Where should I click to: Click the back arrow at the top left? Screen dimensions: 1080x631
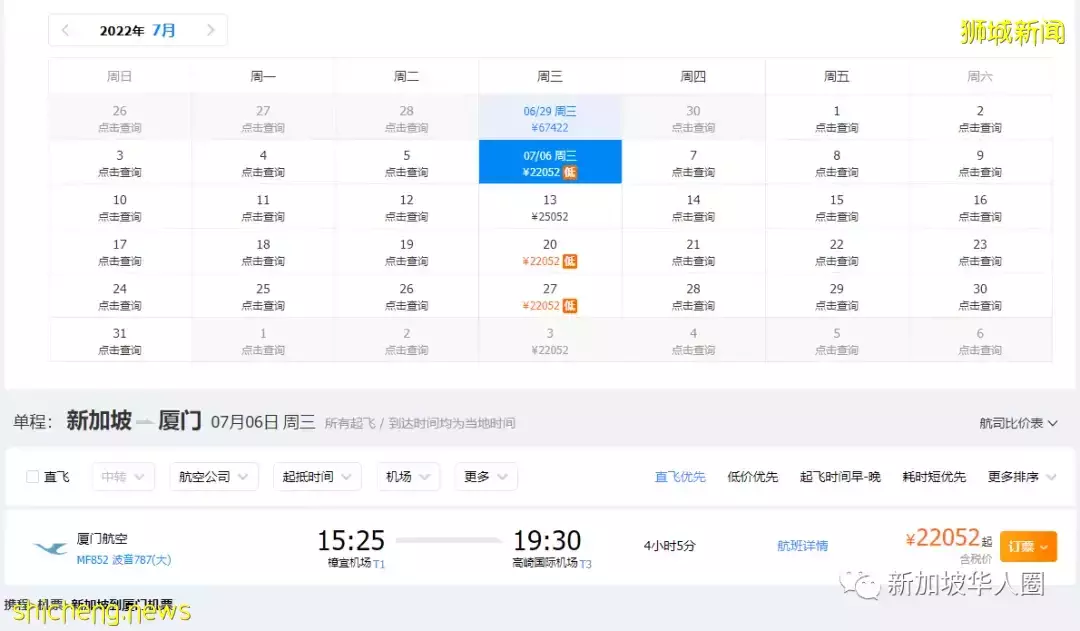(x=66, y=31)
